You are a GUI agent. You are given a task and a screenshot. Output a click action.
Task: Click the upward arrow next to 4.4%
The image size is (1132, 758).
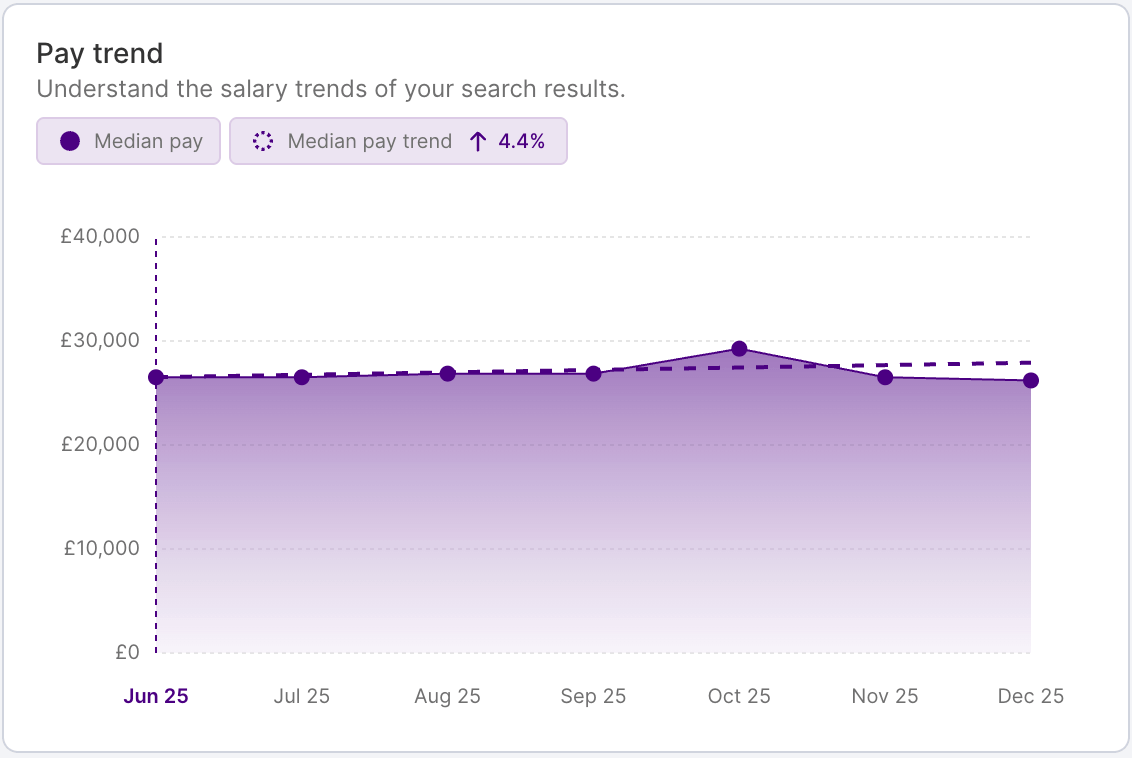[x=478, y=141]
